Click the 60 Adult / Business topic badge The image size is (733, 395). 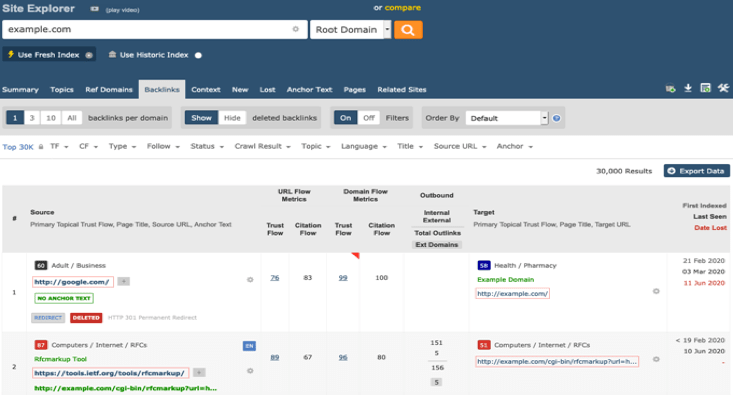tap(41, 266)
